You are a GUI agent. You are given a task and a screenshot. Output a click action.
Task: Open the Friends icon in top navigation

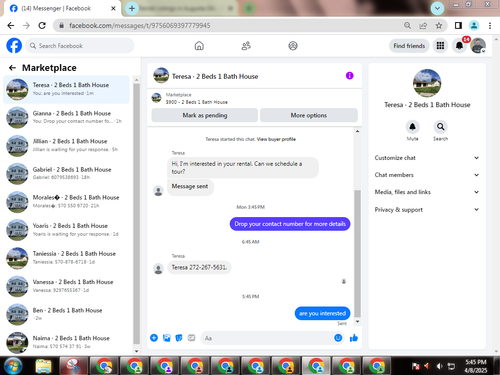point(246,46)
